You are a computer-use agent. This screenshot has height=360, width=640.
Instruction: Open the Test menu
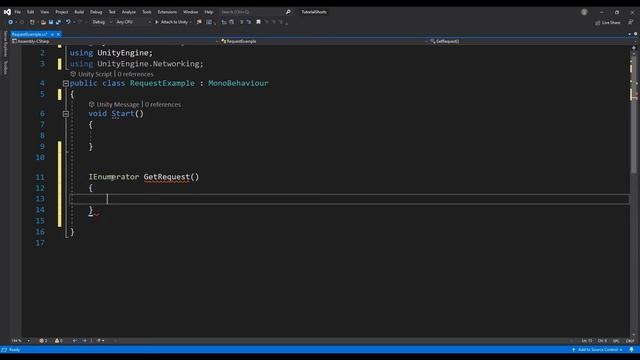pyautogui.click(x=112, y=12)
